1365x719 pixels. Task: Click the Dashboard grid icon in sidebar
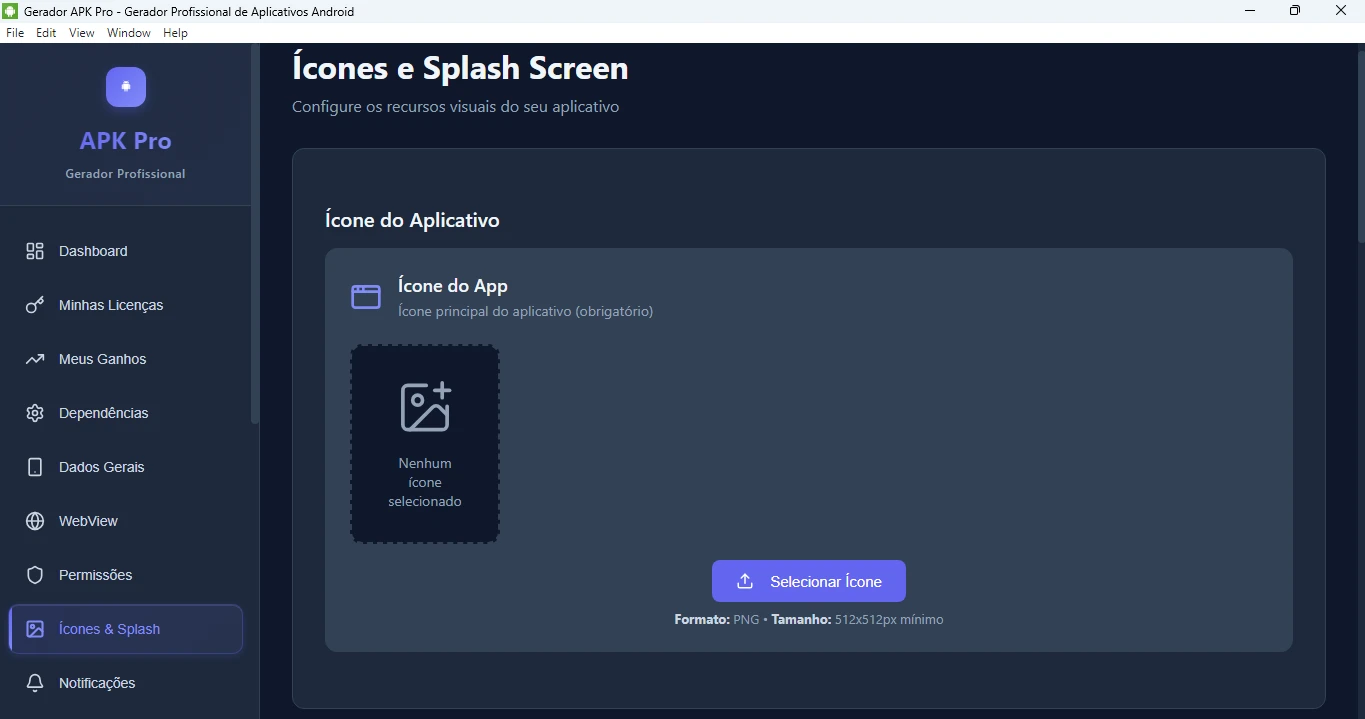tap(35, 251)
